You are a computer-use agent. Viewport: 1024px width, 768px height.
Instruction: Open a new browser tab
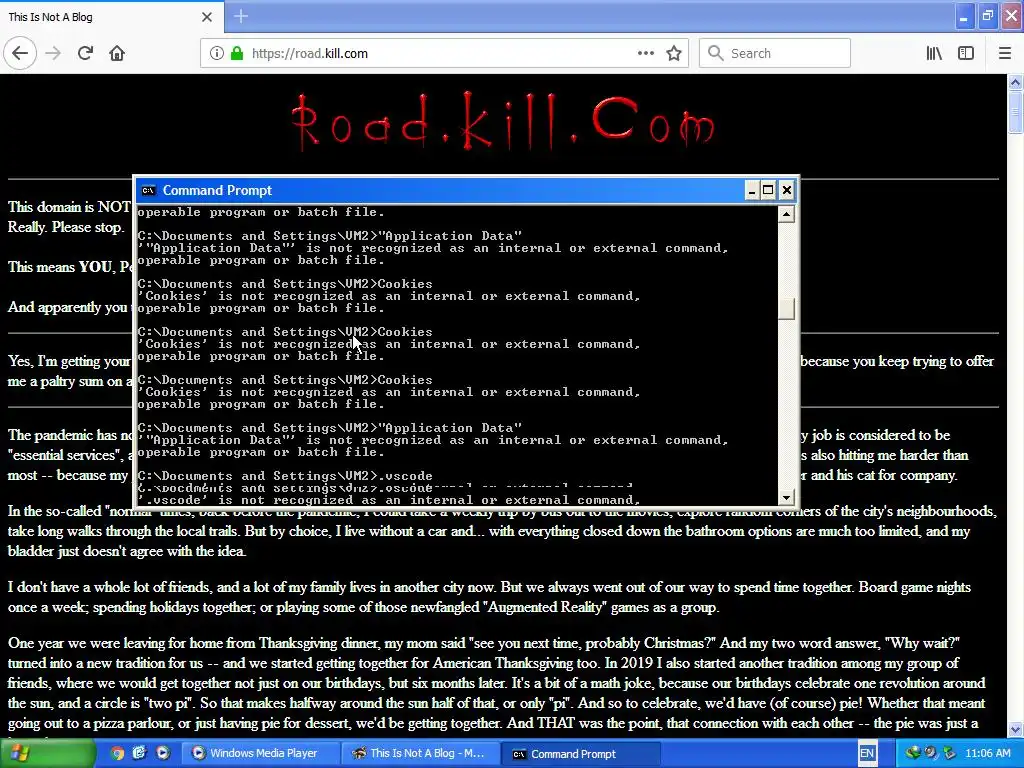tap(240, 16)
